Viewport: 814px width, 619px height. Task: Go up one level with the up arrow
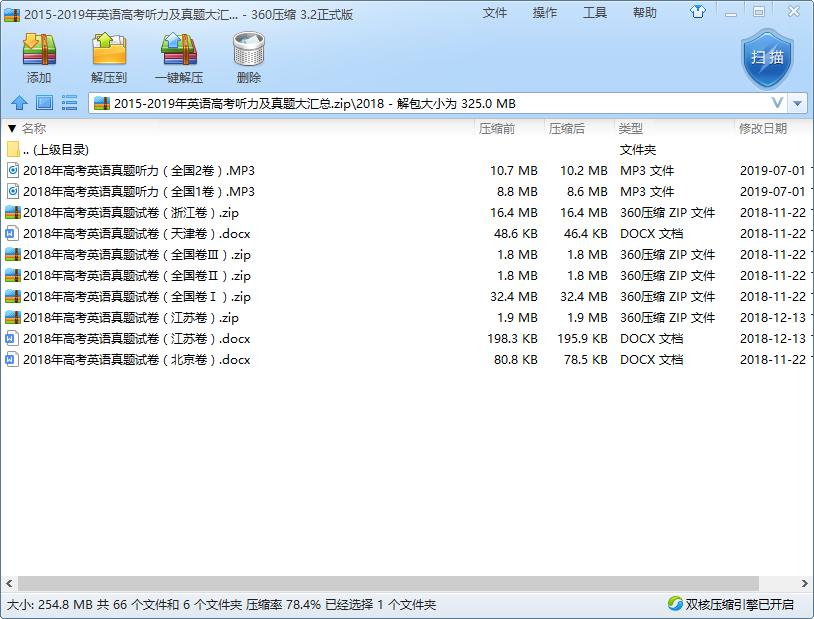tap(18, 103)
